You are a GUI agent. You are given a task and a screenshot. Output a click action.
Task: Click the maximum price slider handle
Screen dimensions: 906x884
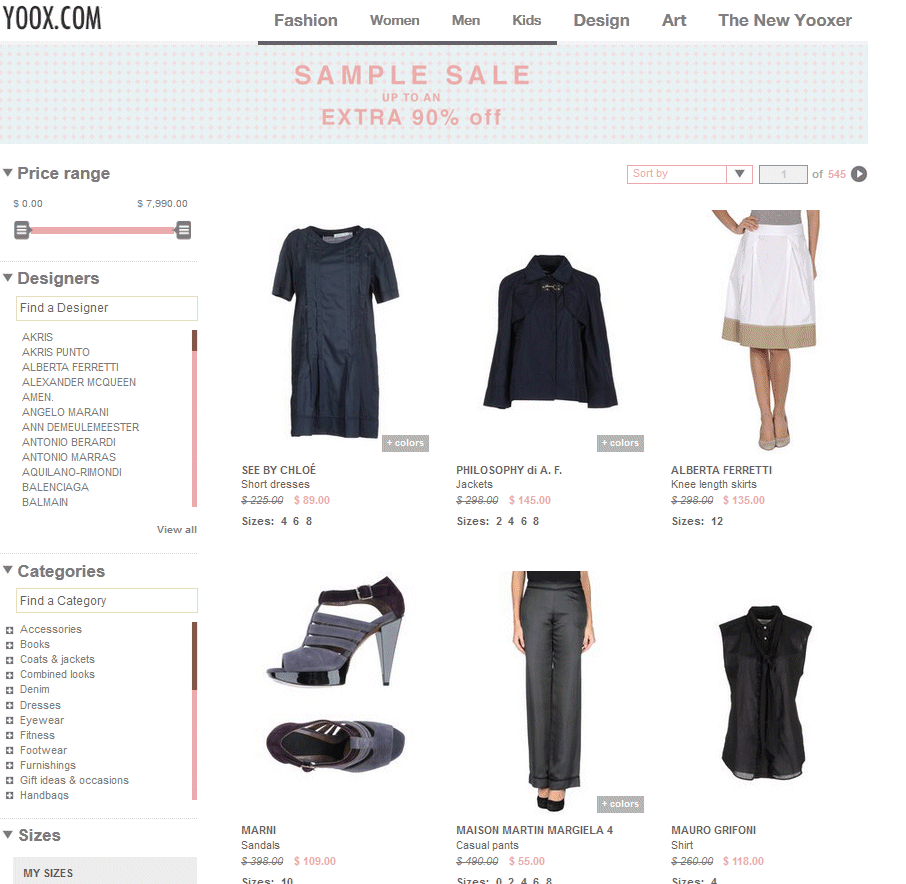(184, 230)
